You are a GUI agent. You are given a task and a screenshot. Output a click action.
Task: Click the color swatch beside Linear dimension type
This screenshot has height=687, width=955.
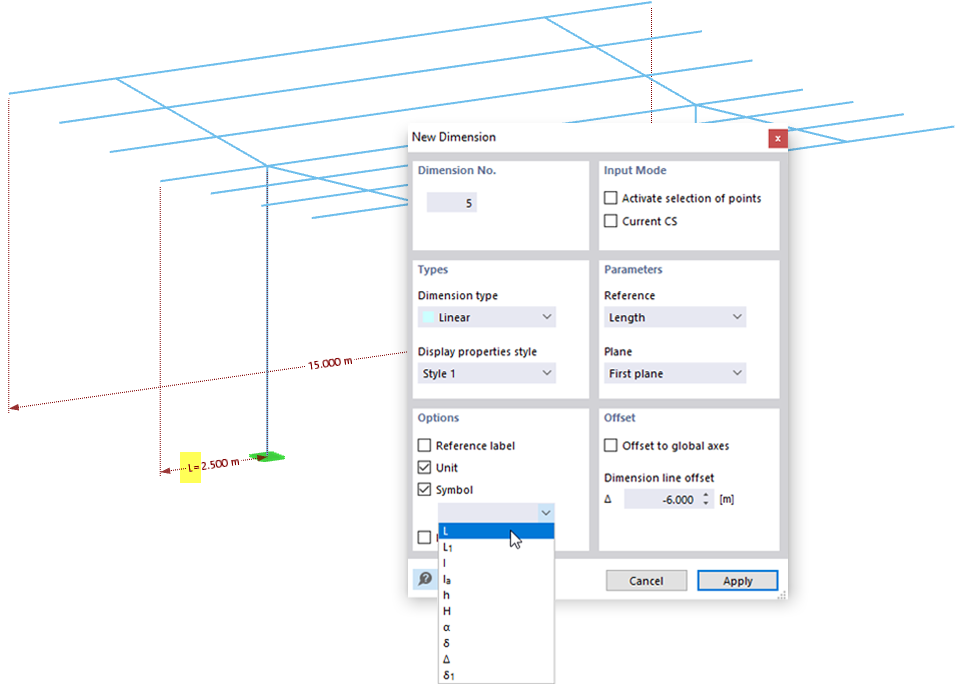(427, 316)
